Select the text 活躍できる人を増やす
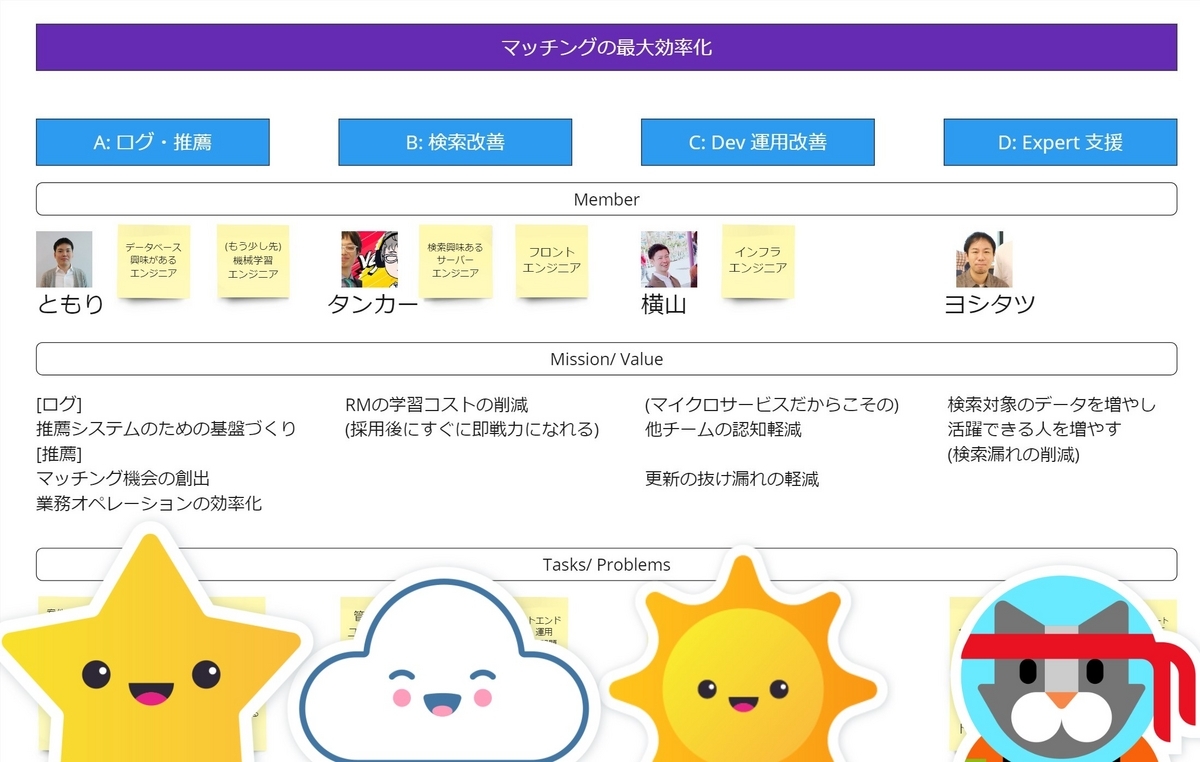Screen dimensions: 1200x762 click(x=1035, y=429)
